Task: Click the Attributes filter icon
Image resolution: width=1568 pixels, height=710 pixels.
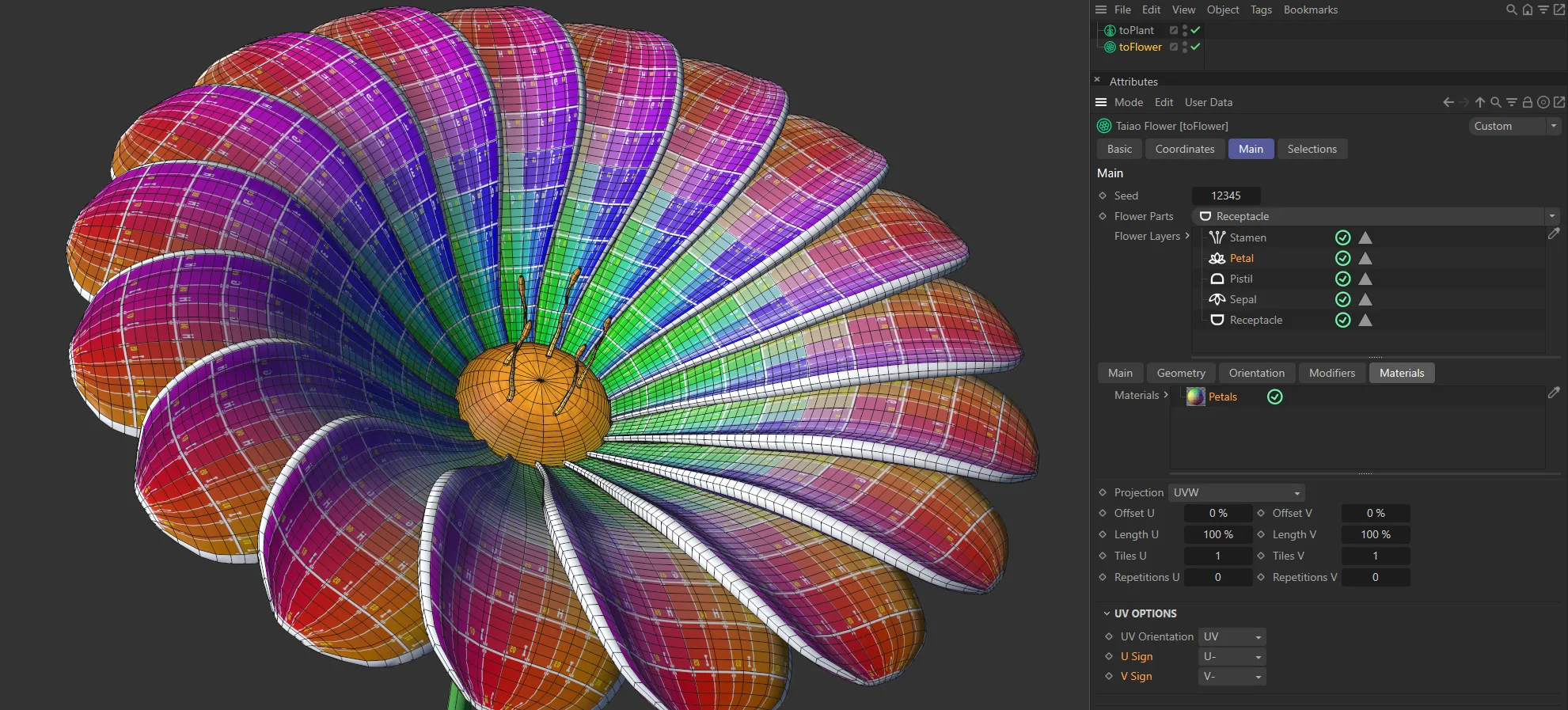Action: coord(1511,102)
